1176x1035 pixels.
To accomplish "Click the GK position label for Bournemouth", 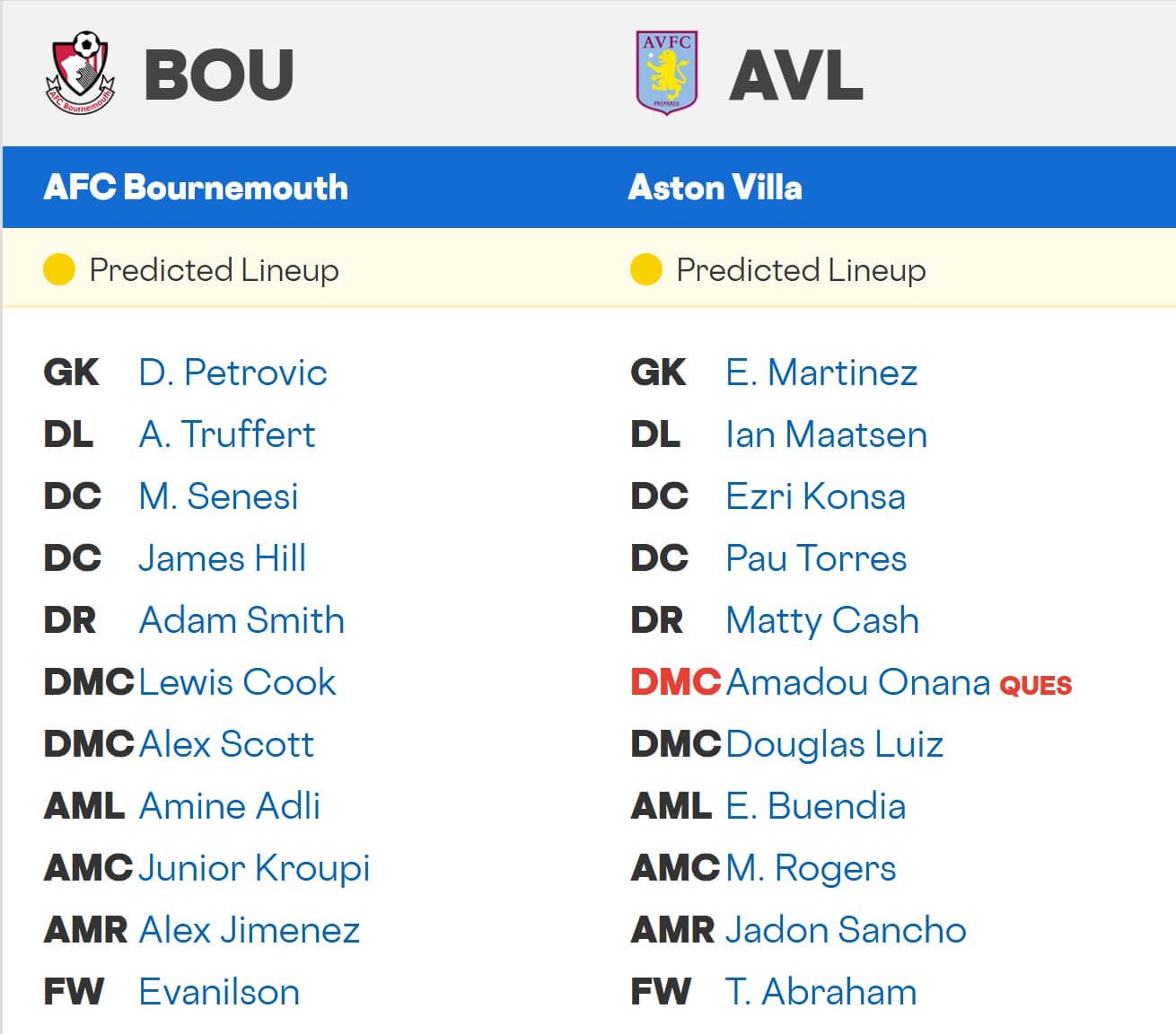I will coord(70,373).
